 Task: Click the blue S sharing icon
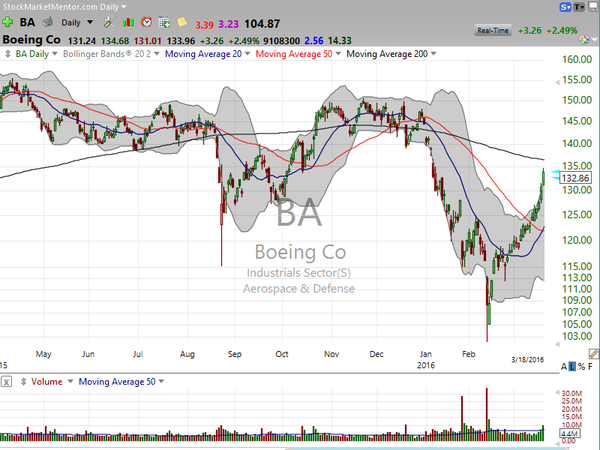565,7
